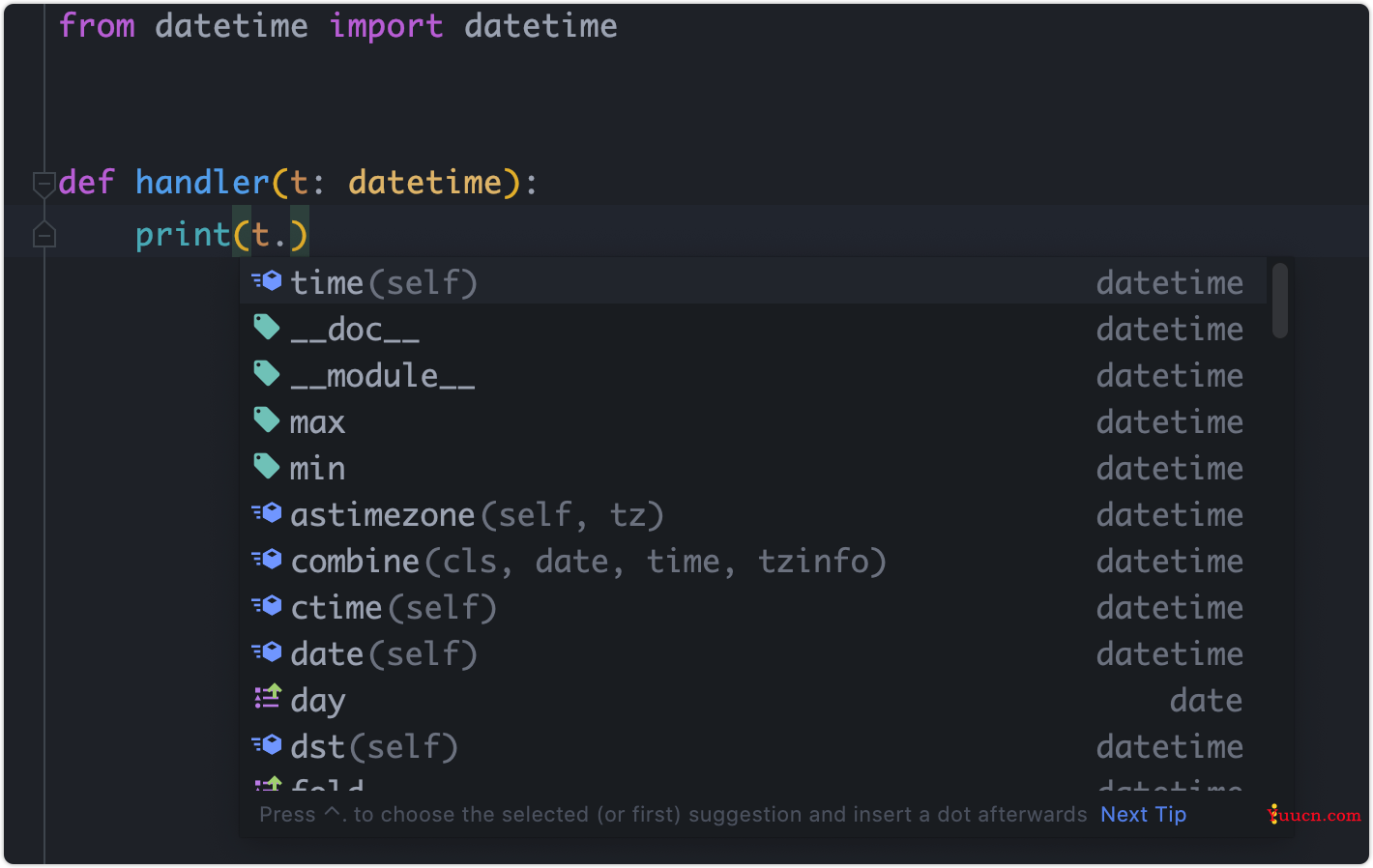1373x868 pixels.
Task: Collapse the handler function fold marker
Action: (44, 183)
